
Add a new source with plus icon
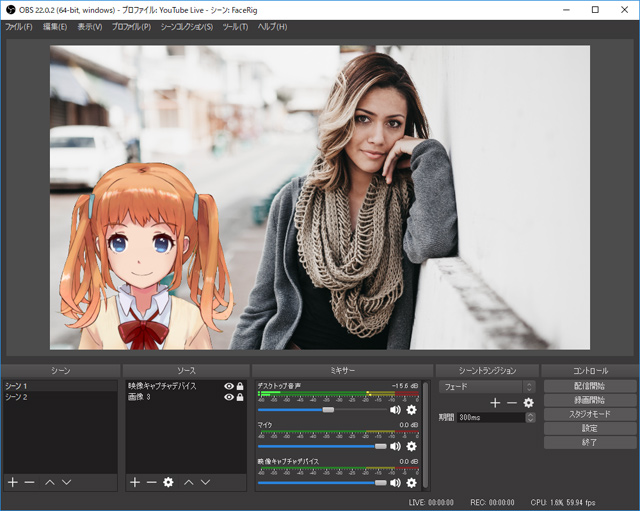click(x=135, y=482)
